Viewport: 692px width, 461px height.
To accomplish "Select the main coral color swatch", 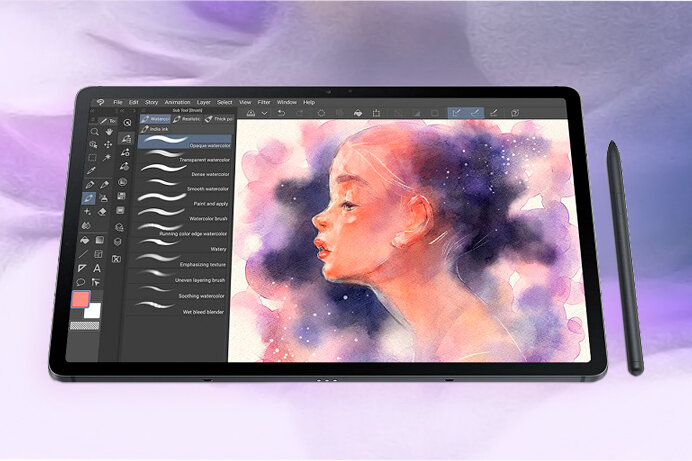I will 80,299.
